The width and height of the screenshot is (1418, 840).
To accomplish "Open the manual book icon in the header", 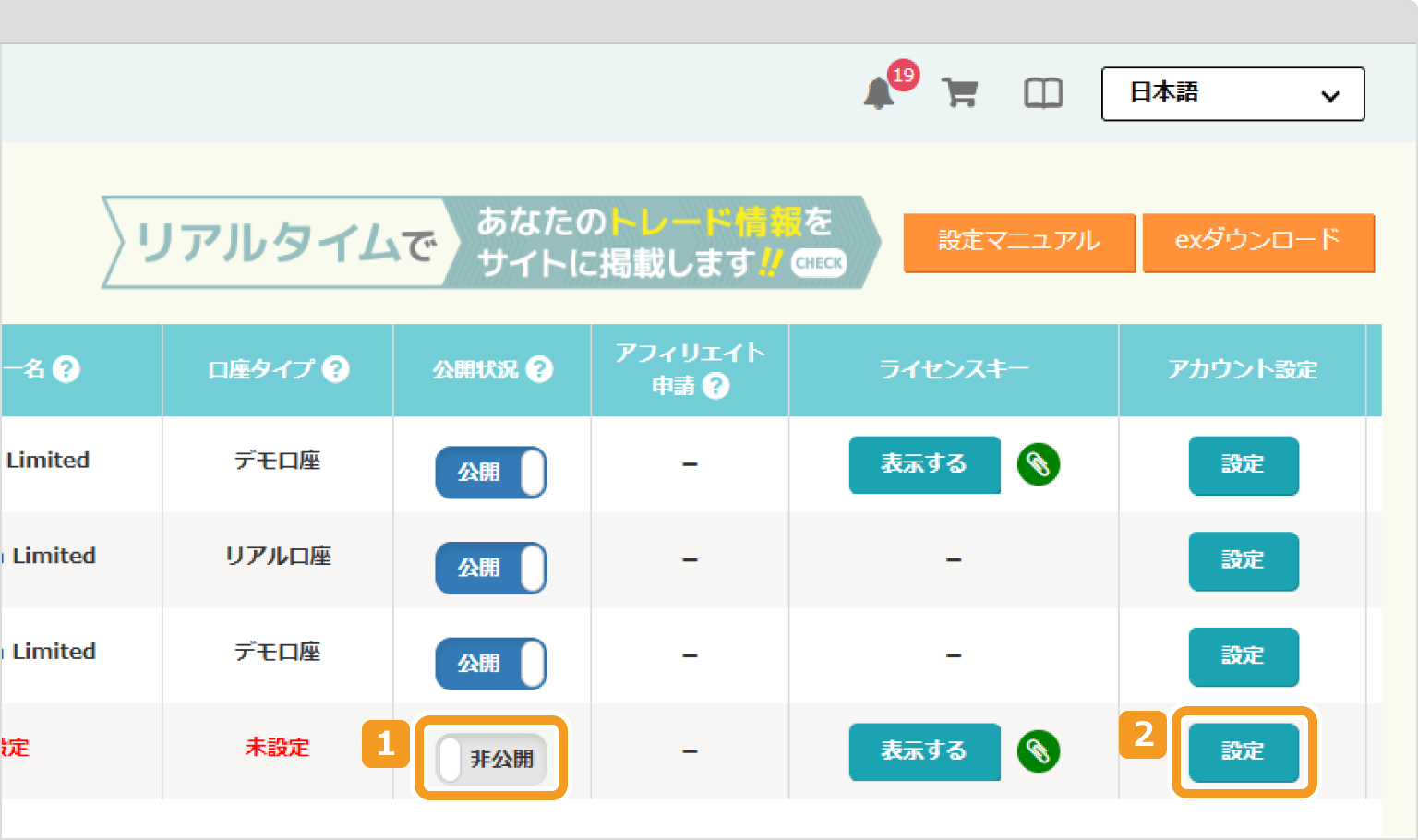I will click(x=1043, y=93).
